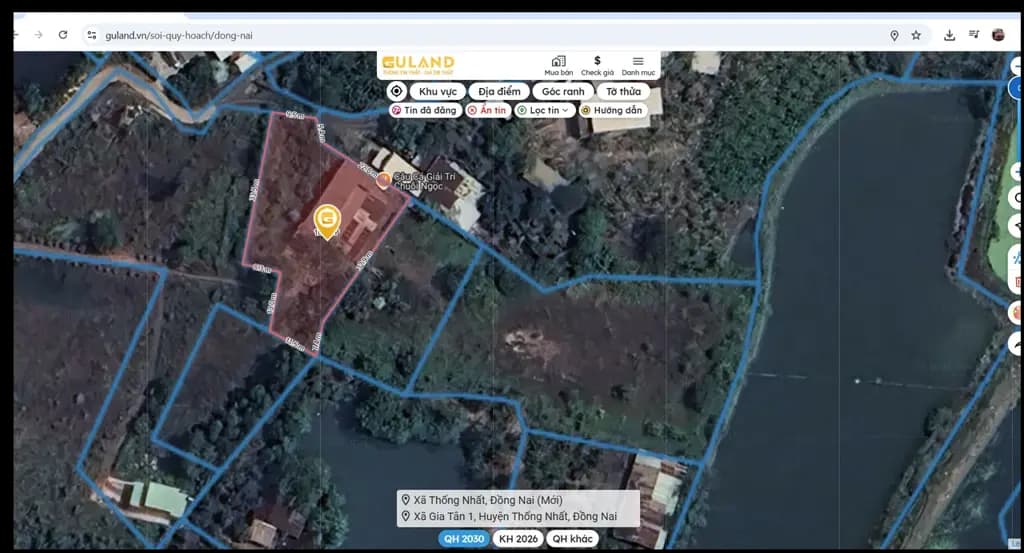Locate my position with the target icon
1024x553 pixels.
pyautogui.click(x=396, y=91)
